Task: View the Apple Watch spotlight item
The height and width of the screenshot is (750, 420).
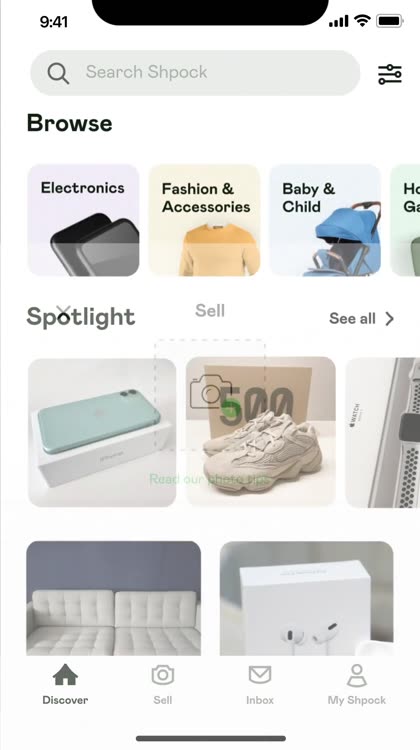Action: [x=382, y=432]
